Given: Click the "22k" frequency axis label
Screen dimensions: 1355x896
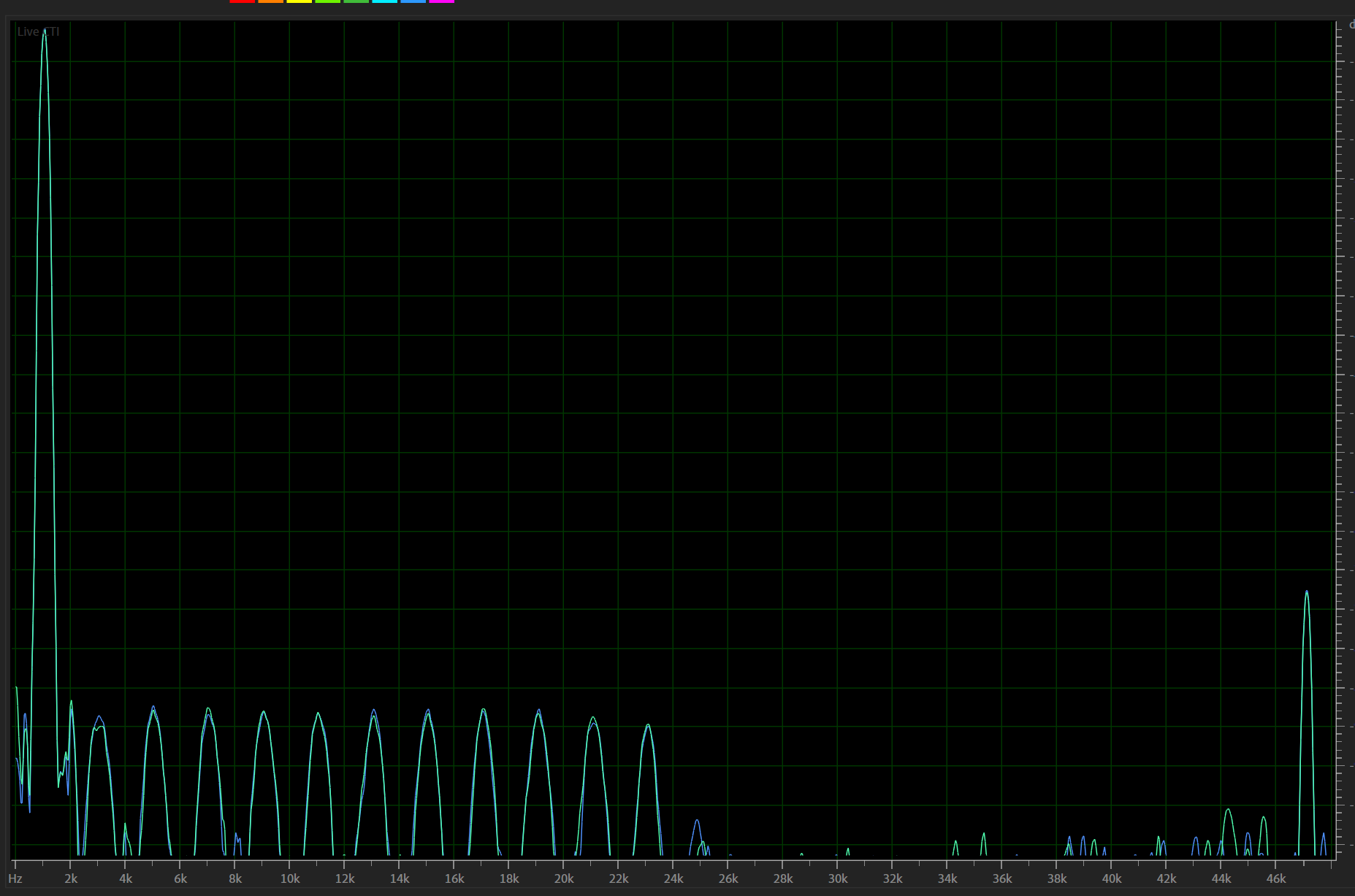Looking at the screenshot, I should click(619, 878).
